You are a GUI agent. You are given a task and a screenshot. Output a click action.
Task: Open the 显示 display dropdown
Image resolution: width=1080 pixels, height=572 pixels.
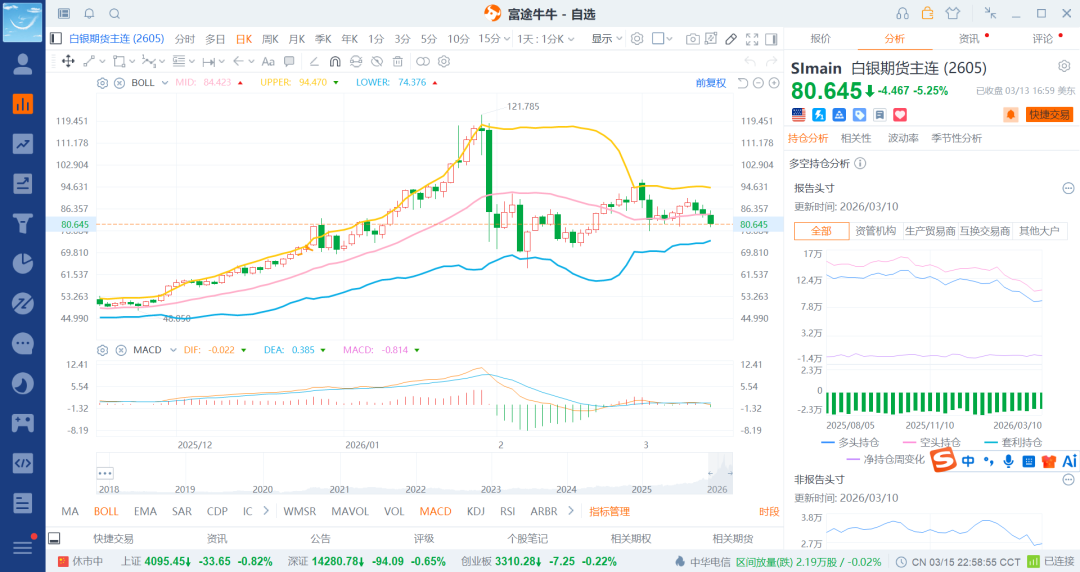click(x=606, y=39)
